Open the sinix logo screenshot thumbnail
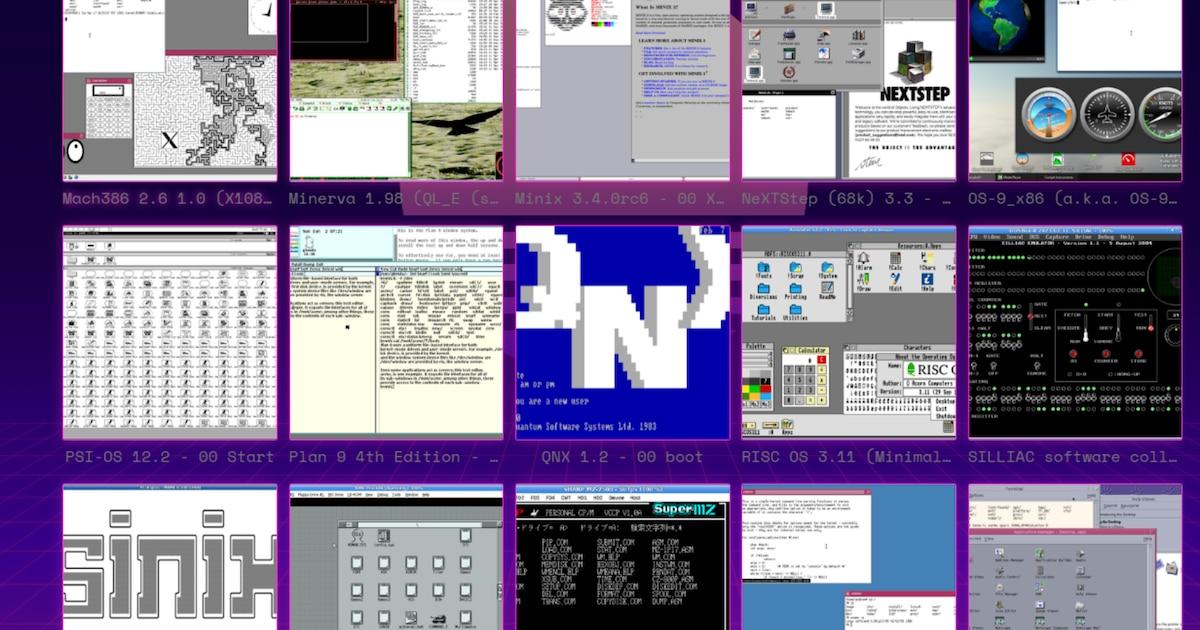Image resolution: width=1200 pixels, height=630 pixels. pos(170,557)
